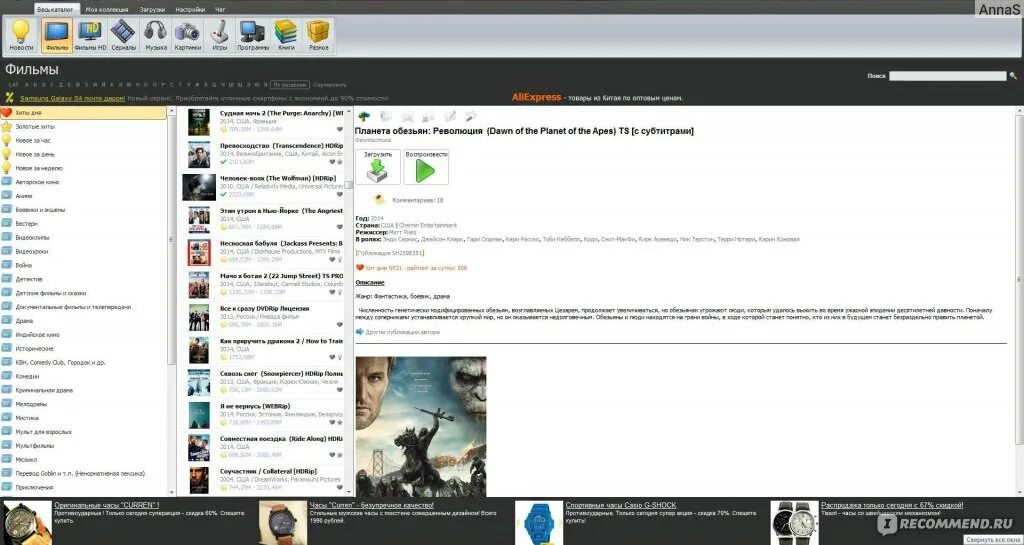
Task: Click the По разделам button
Action: [290, 85]
